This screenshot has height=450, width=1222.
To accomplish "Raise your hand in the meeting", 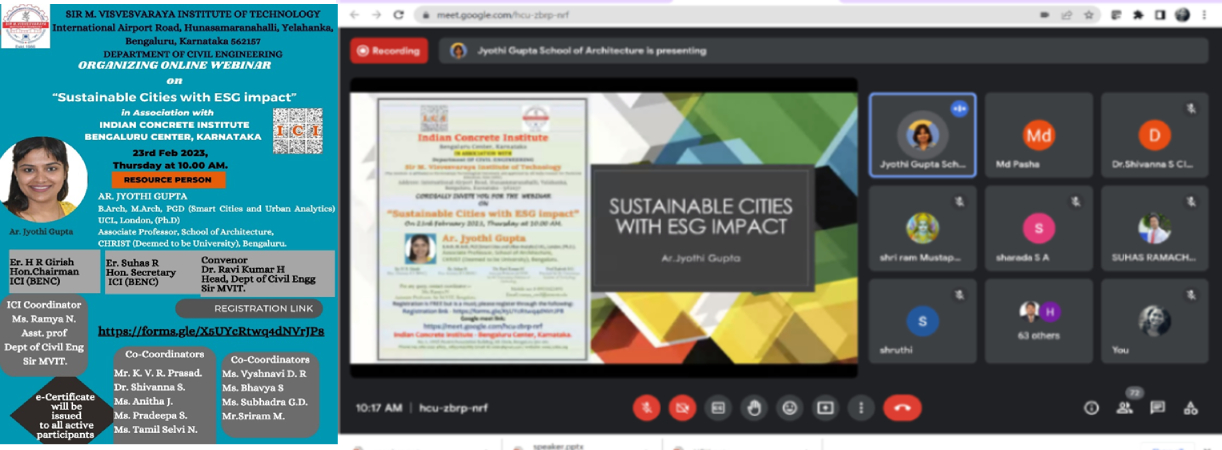I will [x=754, y=407].
